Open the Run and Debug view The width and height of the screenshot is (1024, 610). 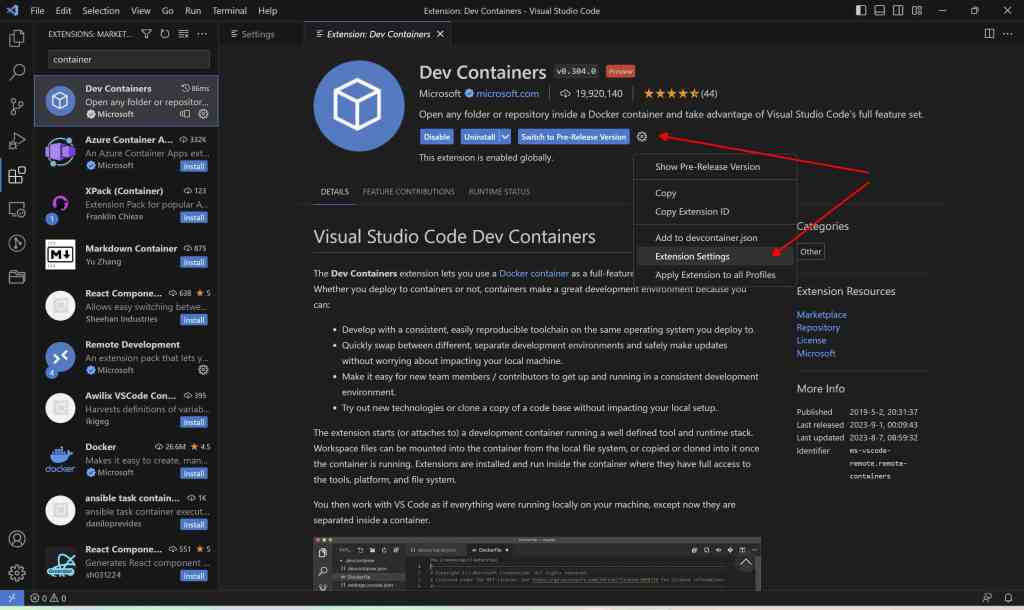pyautogui.click(x=17, y=140)
